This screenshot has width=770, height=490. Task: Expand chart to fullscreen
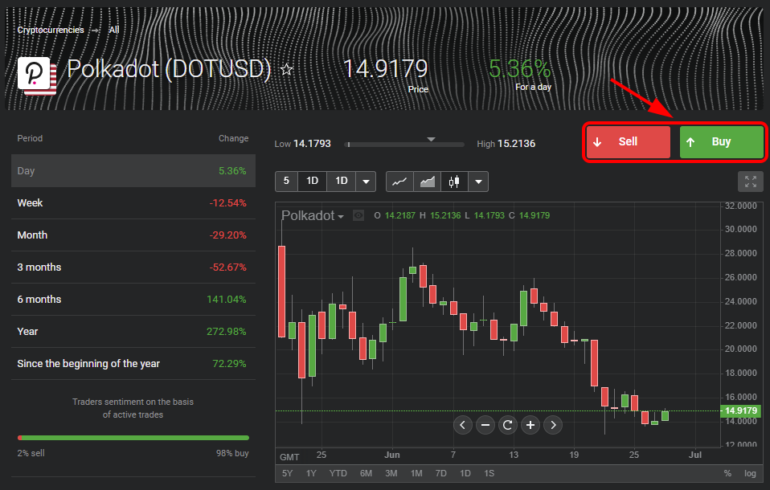(750, 181)
